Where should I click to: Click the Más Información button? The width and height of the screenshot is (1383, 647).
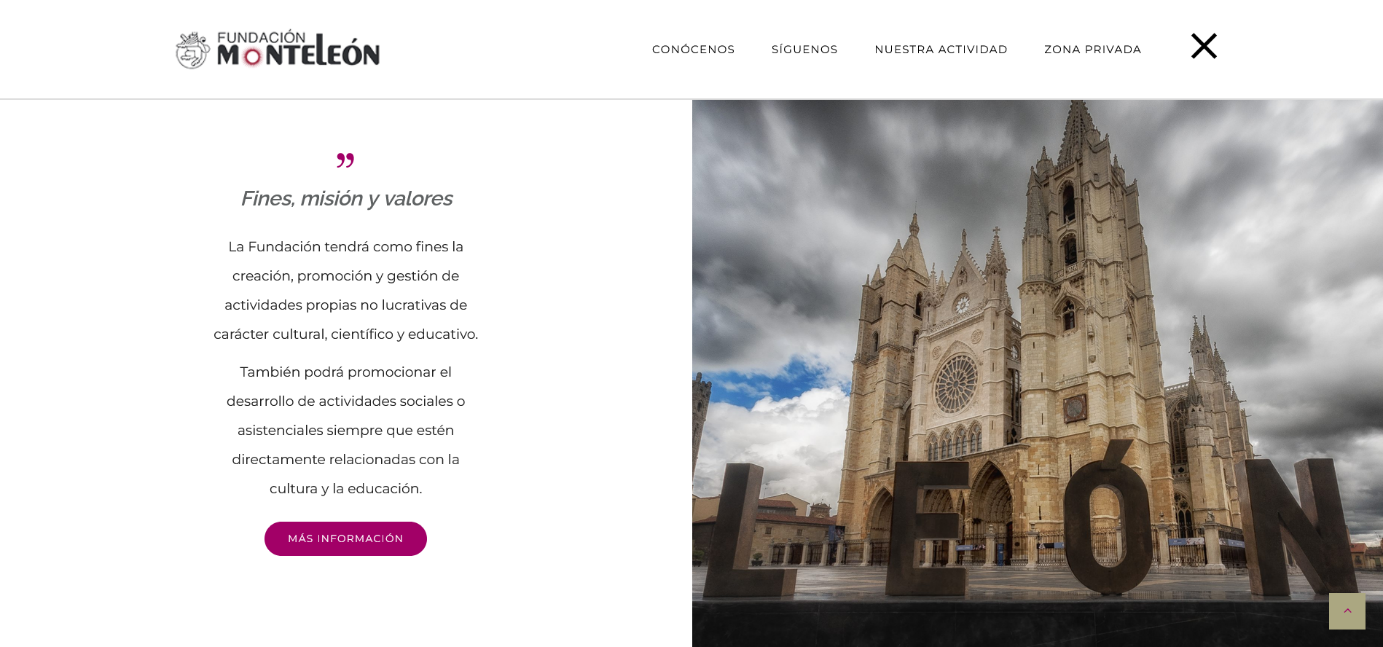(x=345, y=539)
